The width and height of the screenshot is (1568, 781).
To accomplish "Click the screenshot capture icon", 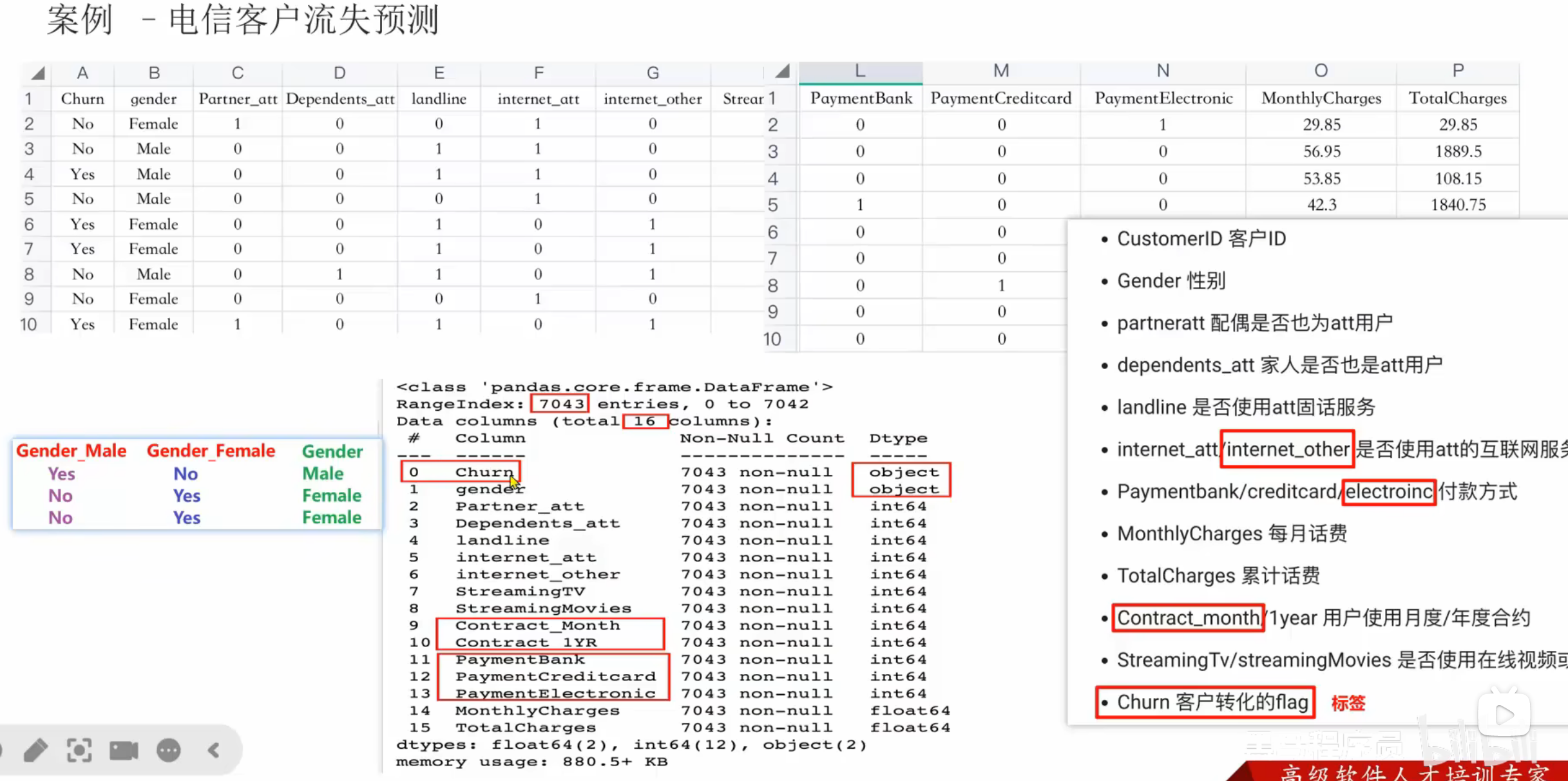I will pos(79,751).
